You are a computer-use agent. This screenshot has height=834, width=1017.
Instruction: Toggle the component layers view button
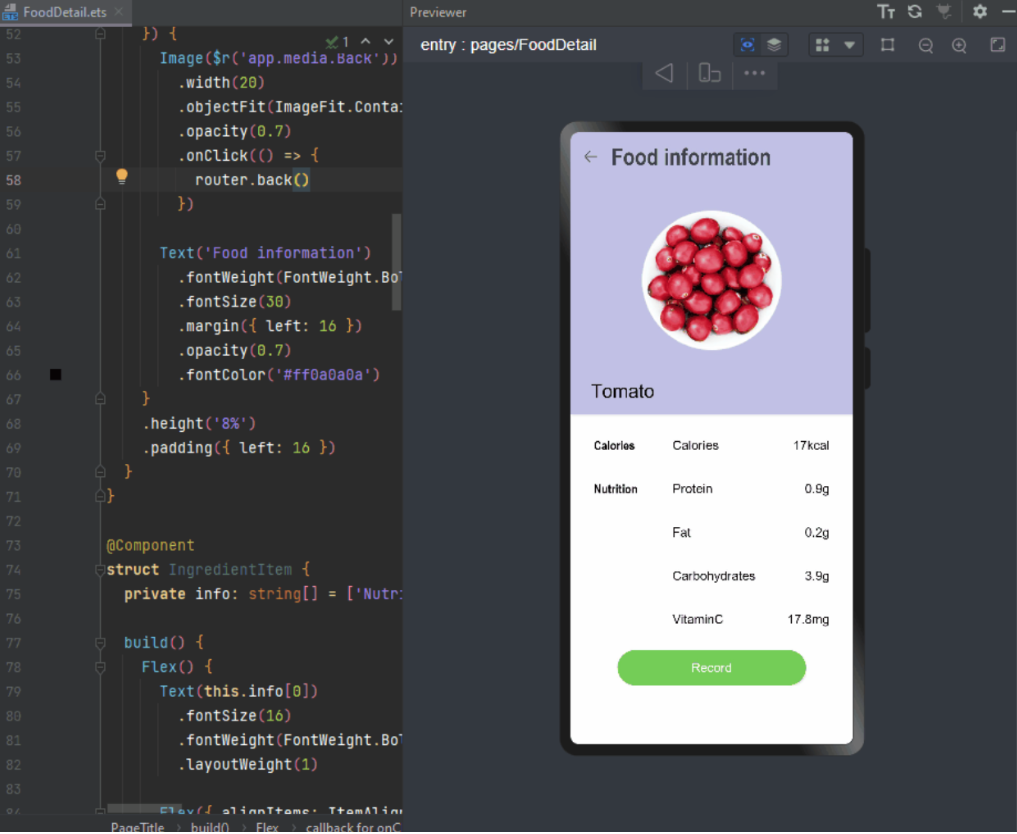coord(774,46)
